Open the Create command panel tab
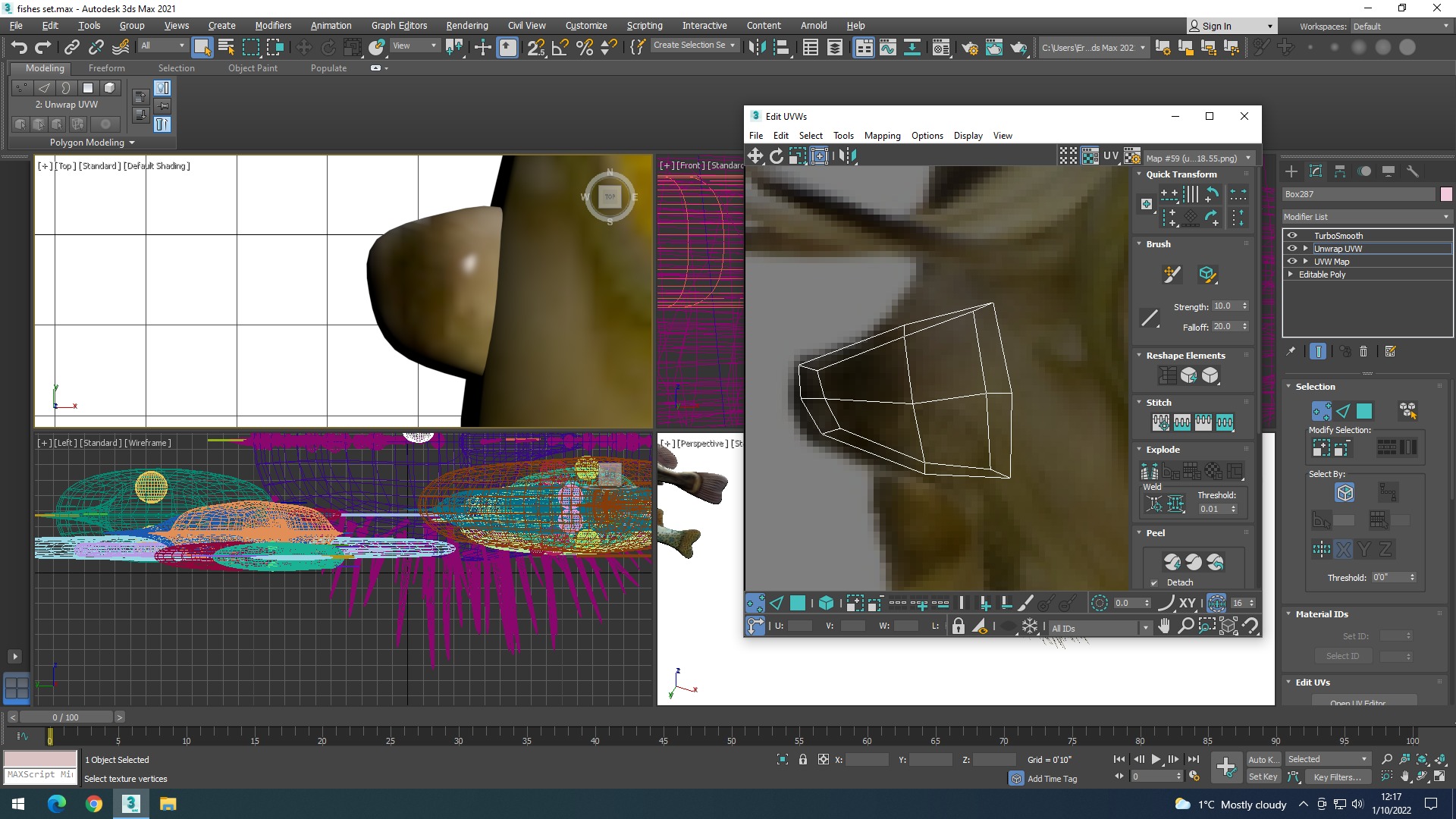Viewport: 1456px width, 819px height. tap(1291, 171)
